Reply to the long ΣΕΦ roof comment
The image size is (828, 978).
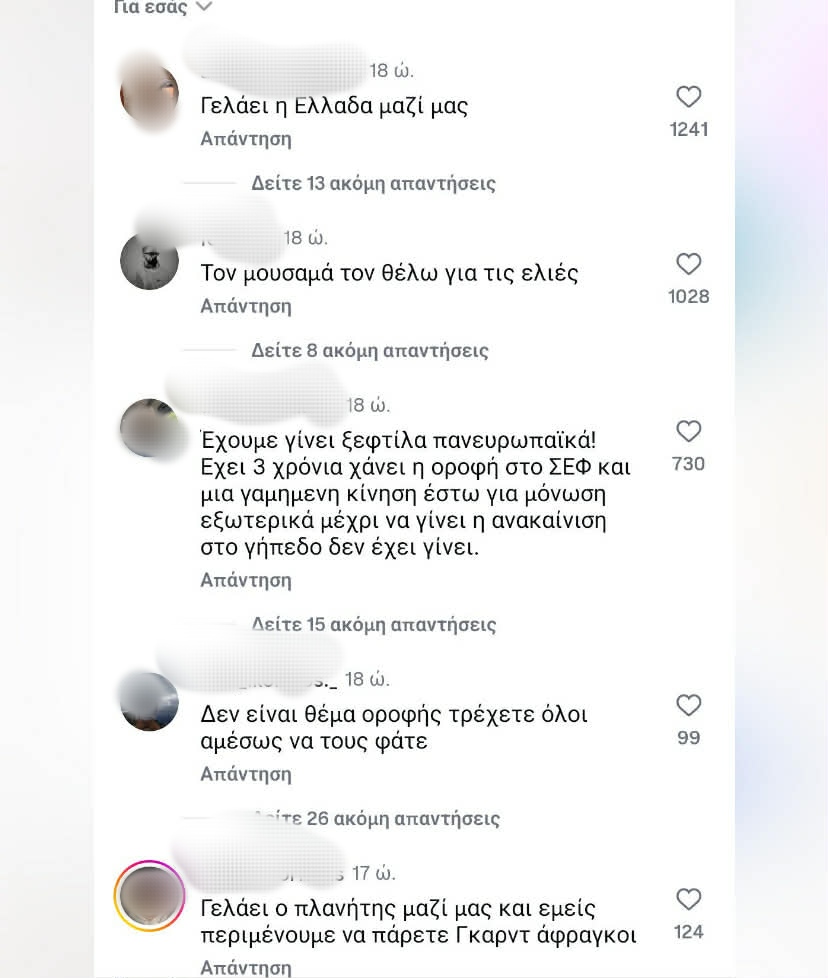(x=246, y=580)
